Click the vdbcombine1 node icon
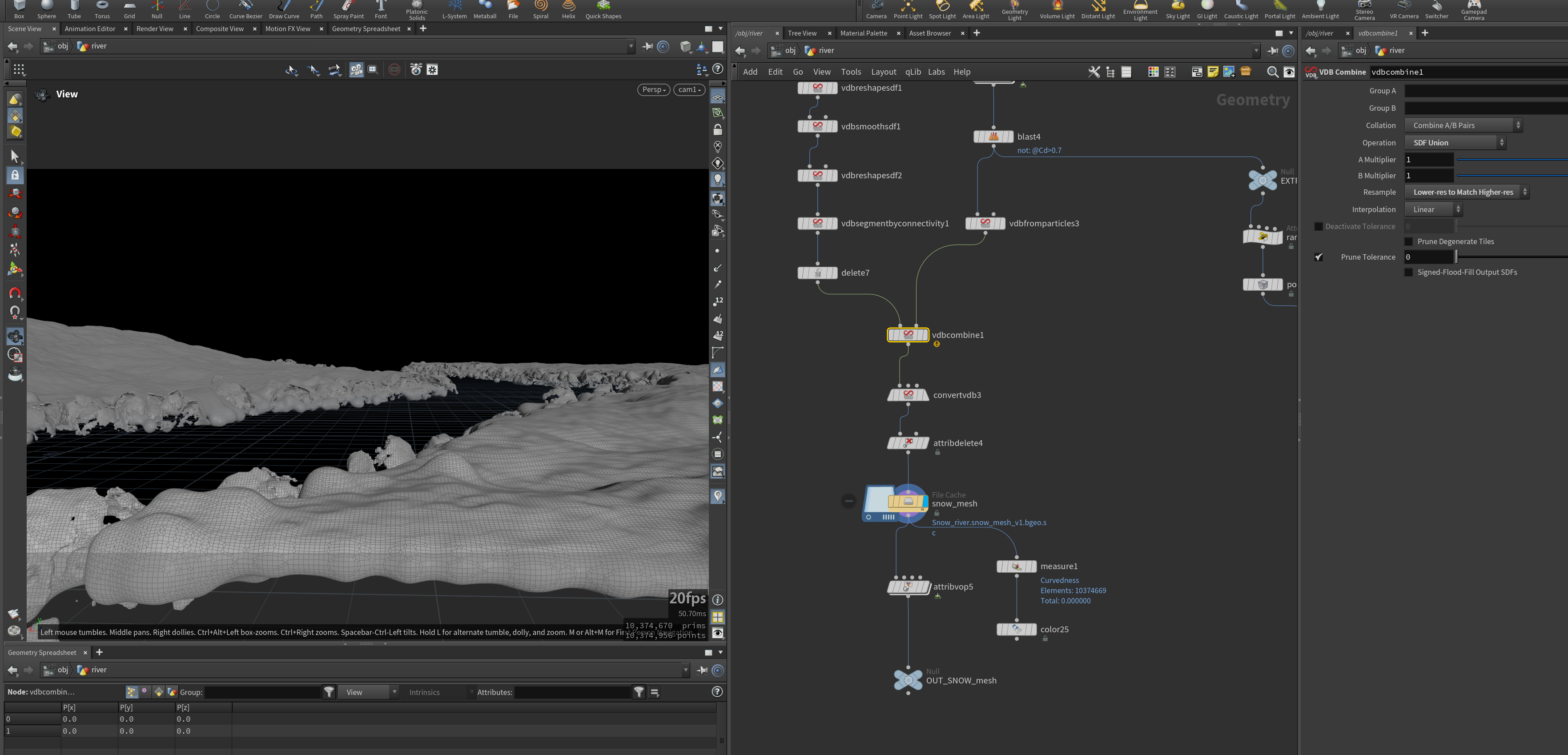Viewport: 1568px width, 755px height. click(908, 335)
